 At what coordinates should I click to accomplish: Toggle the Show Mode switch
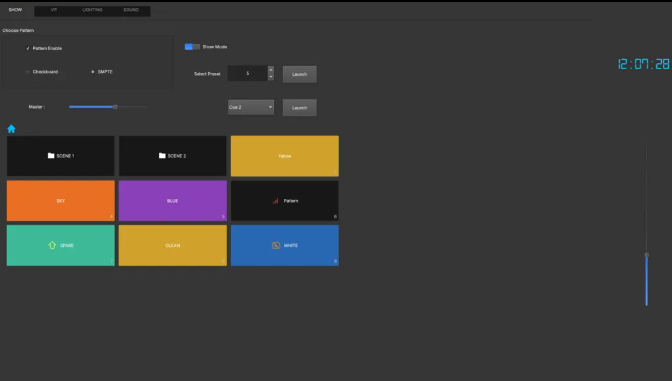coord(192,47)
